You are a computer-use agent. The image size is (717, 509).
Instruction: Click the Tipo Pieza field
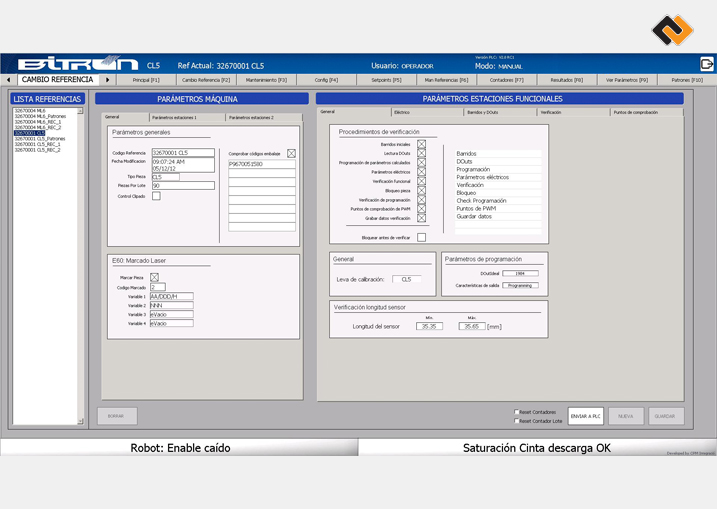[x=166, y=177]
